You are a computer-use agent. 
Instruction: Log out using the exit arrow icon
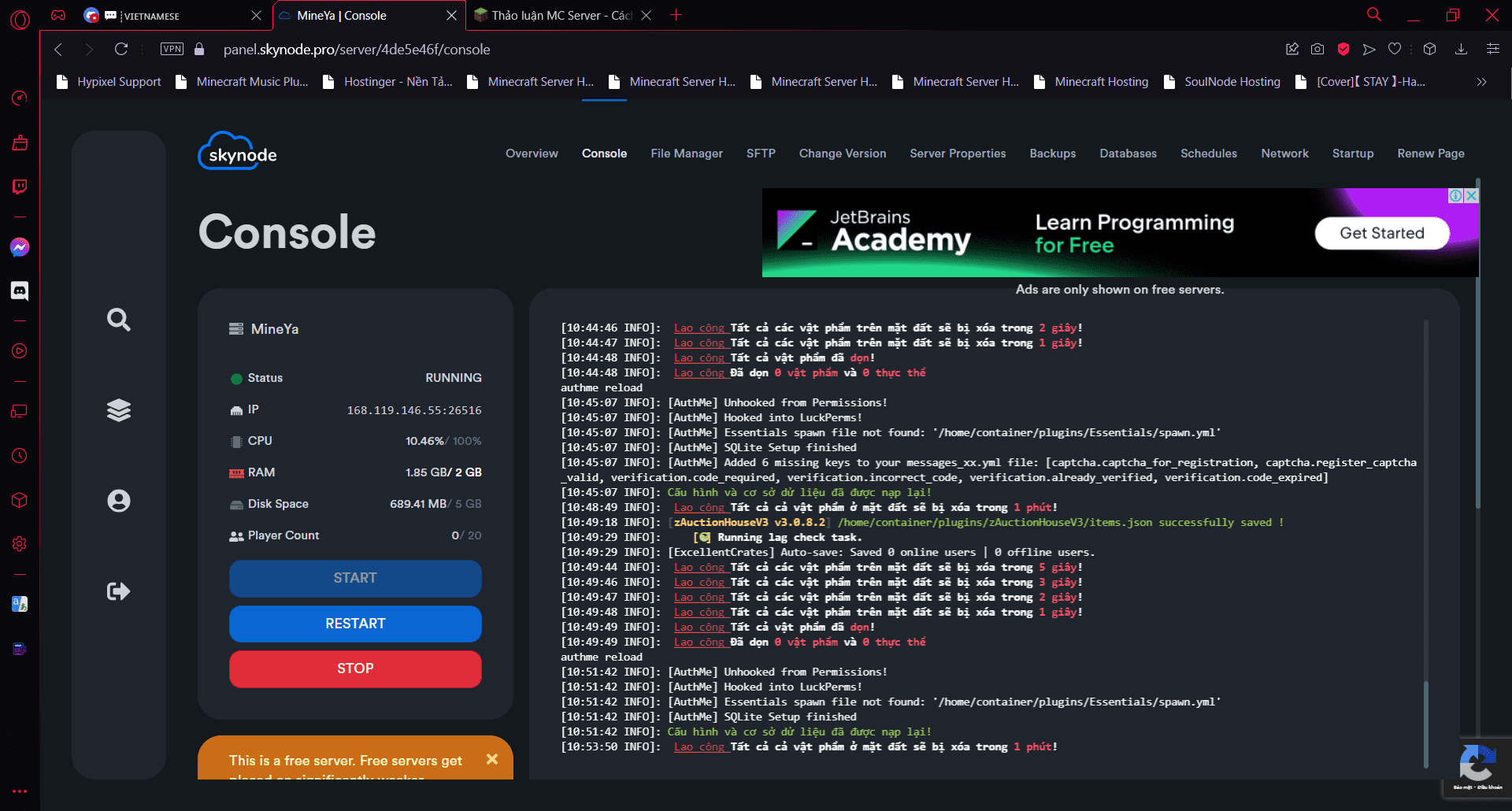119,591
